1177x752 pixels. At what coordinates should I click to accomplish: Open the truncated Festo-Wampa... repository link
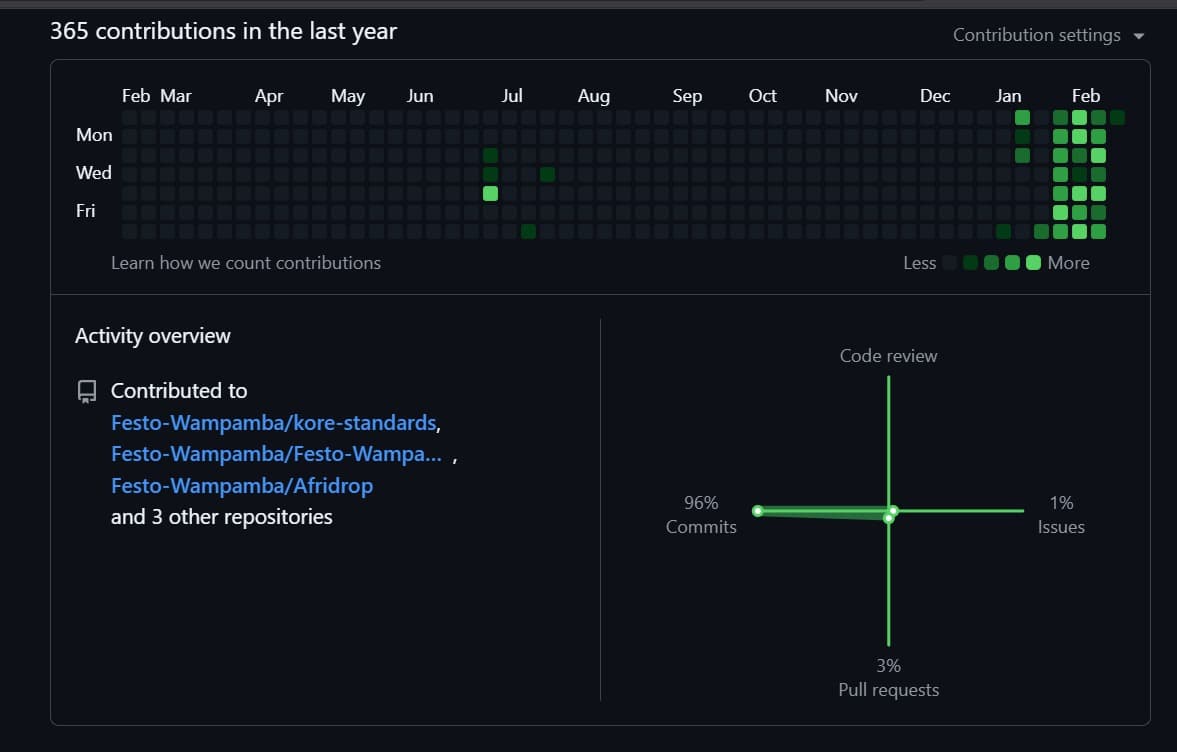[x=276, y=453]
